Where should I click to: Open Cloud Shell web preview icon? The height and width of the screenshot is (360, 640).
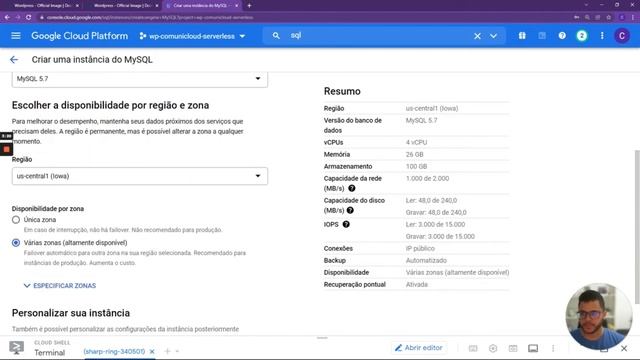point(513,348)
